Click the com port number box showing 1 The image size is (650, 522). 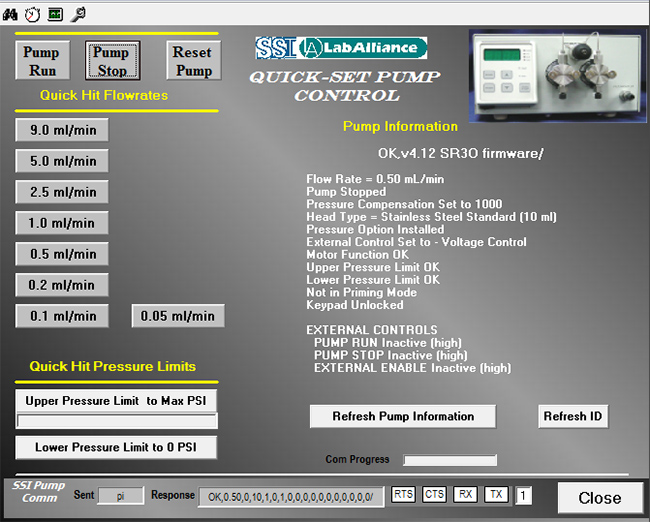click(x=523, y=496)
